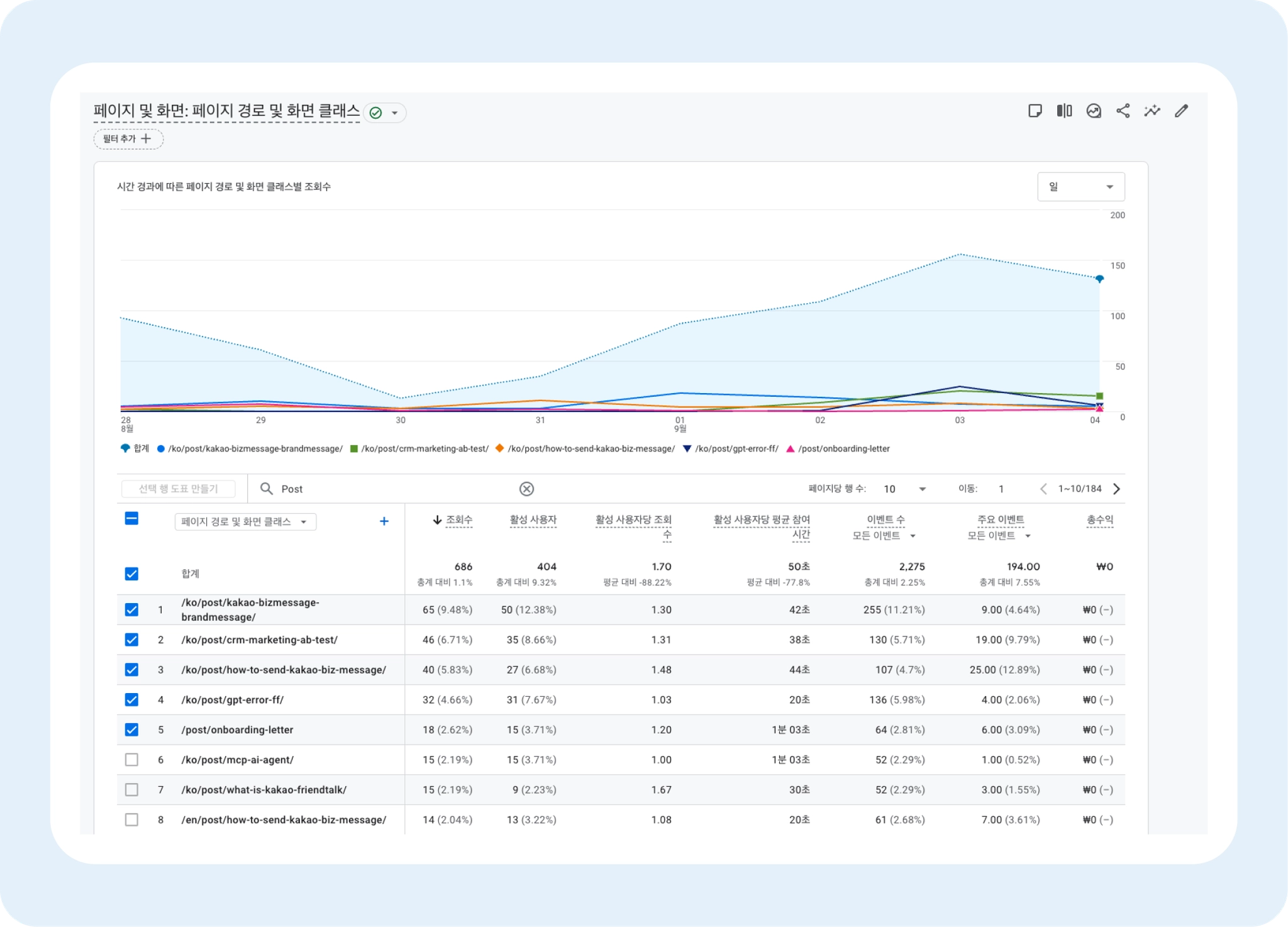
Task: Expand the rows per page dropdown
Action: [904, 489]
